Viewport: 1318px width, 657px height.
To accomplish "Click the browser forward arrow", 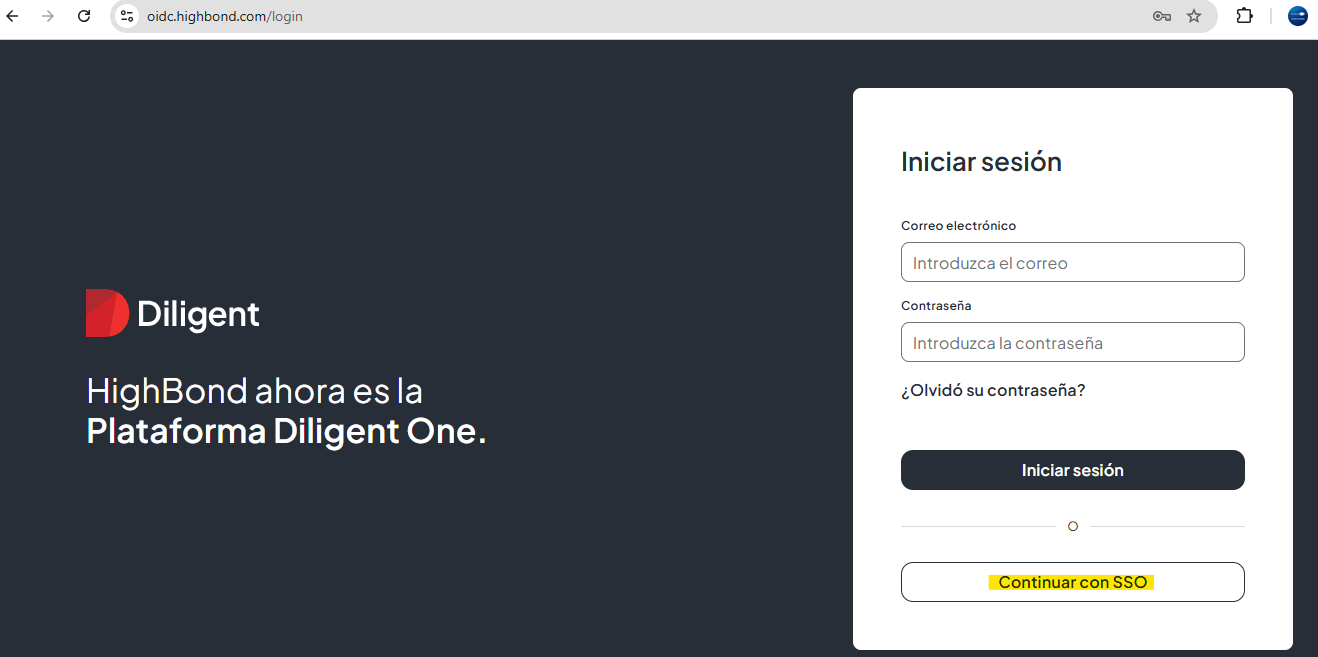I will [x=48, y=16].
